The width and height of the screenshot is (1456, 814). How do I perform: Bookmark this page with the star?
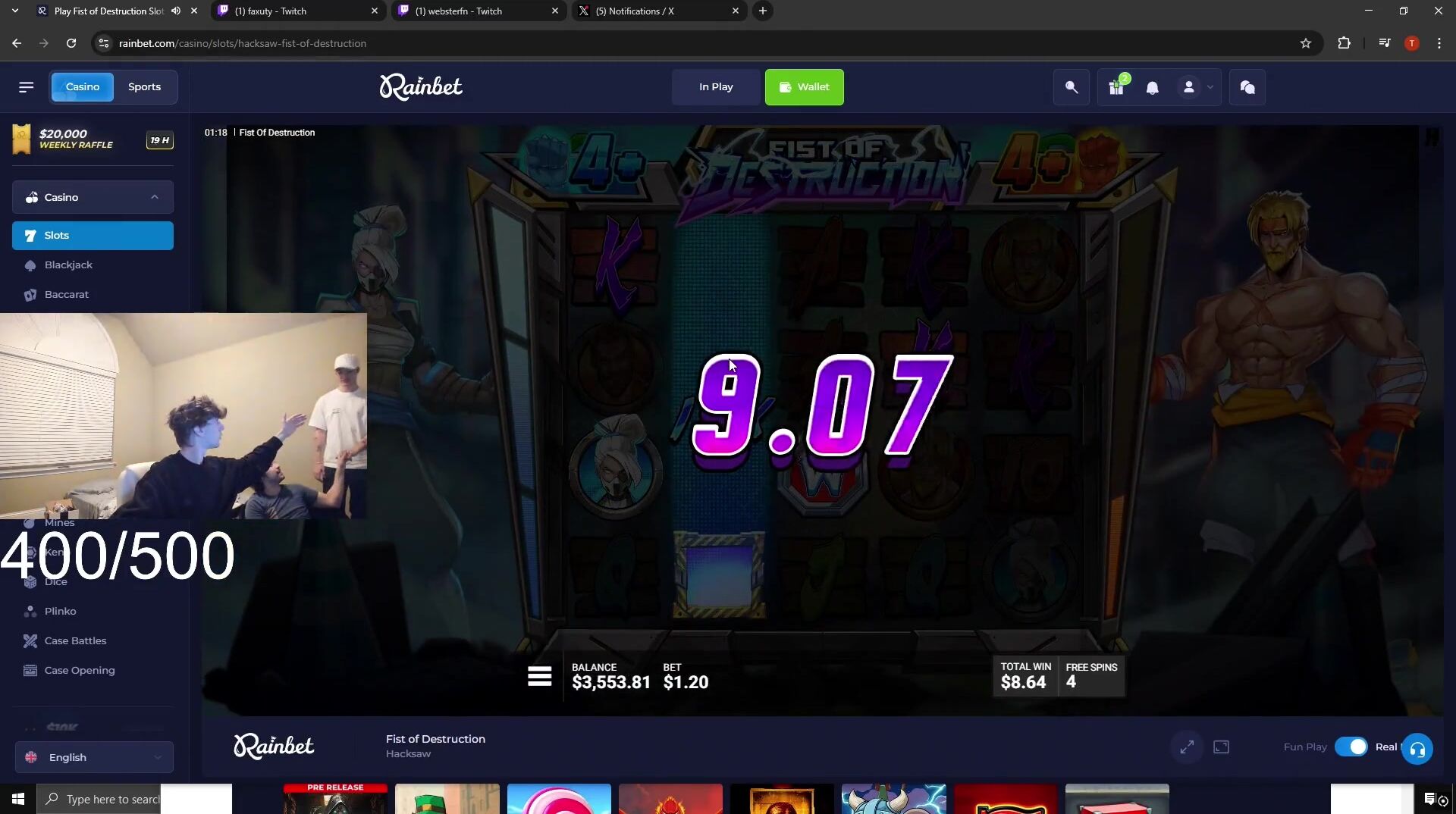click(x=1305, y=43)
